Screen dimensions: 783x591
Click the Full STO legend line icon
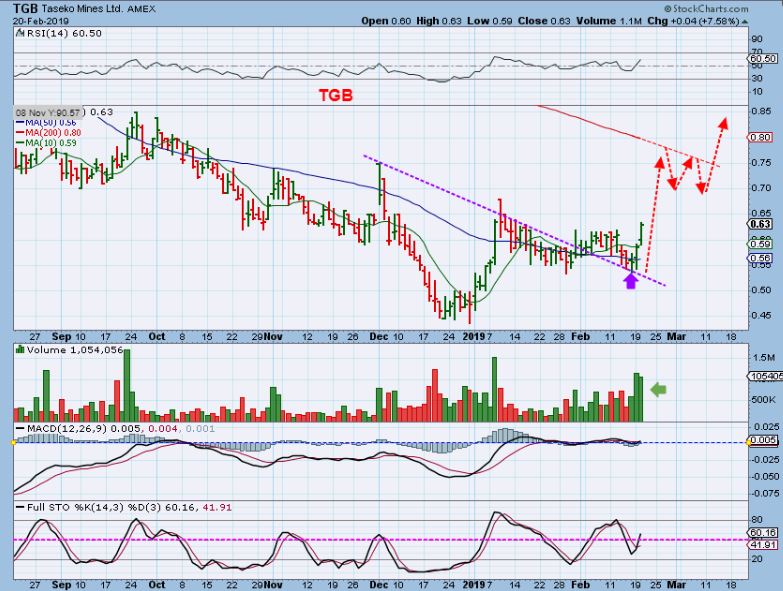(x=20, y=508)
